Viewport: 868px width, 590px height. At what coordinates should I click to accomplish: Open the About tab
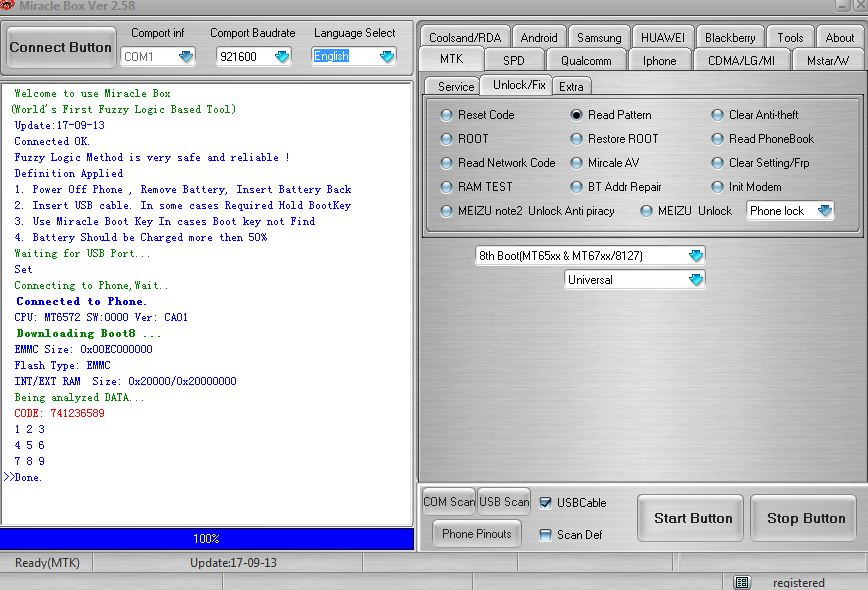[840, 38]
